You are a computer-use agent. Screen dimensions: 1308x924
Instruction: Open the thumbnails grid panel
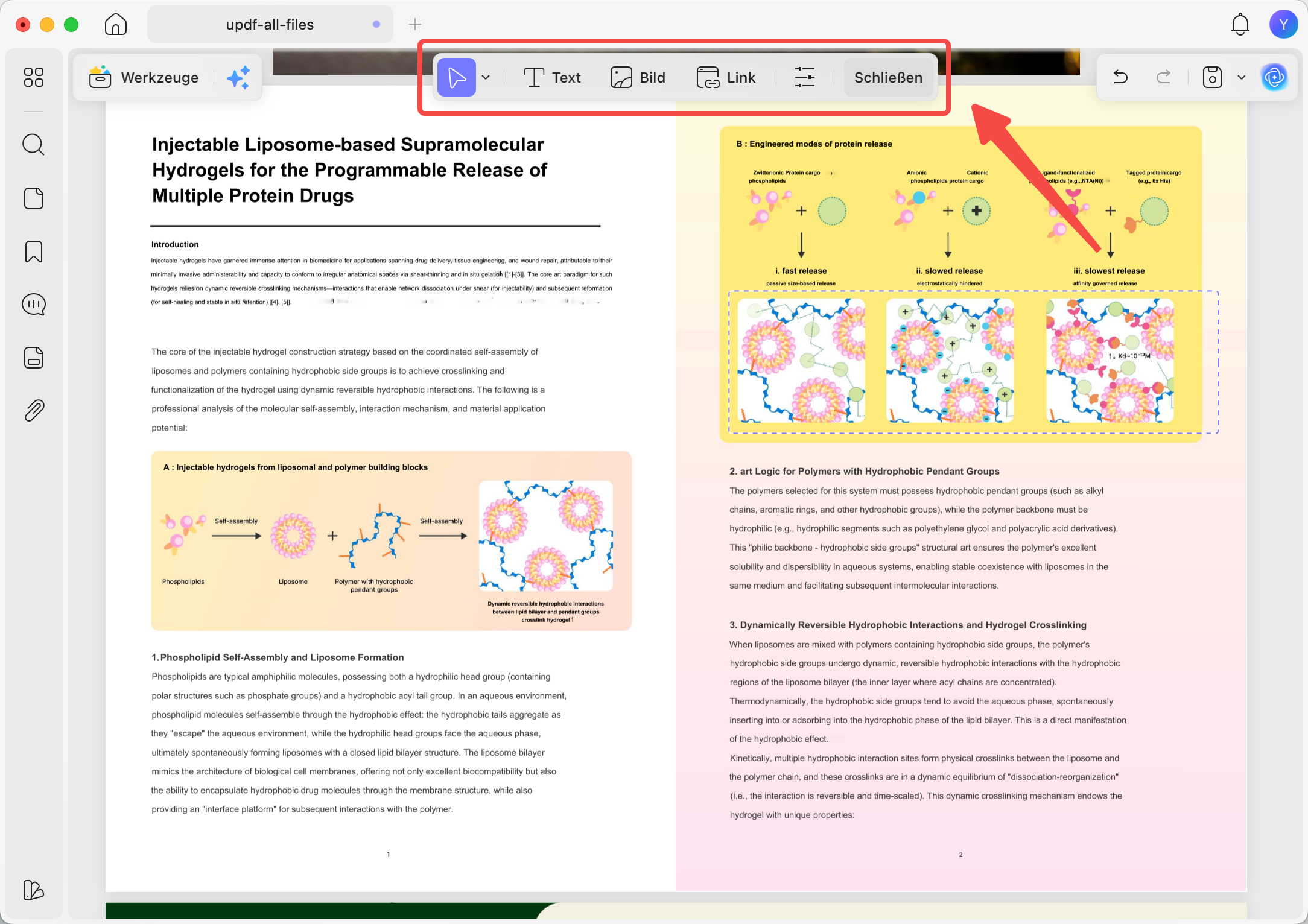pos(34,77)
